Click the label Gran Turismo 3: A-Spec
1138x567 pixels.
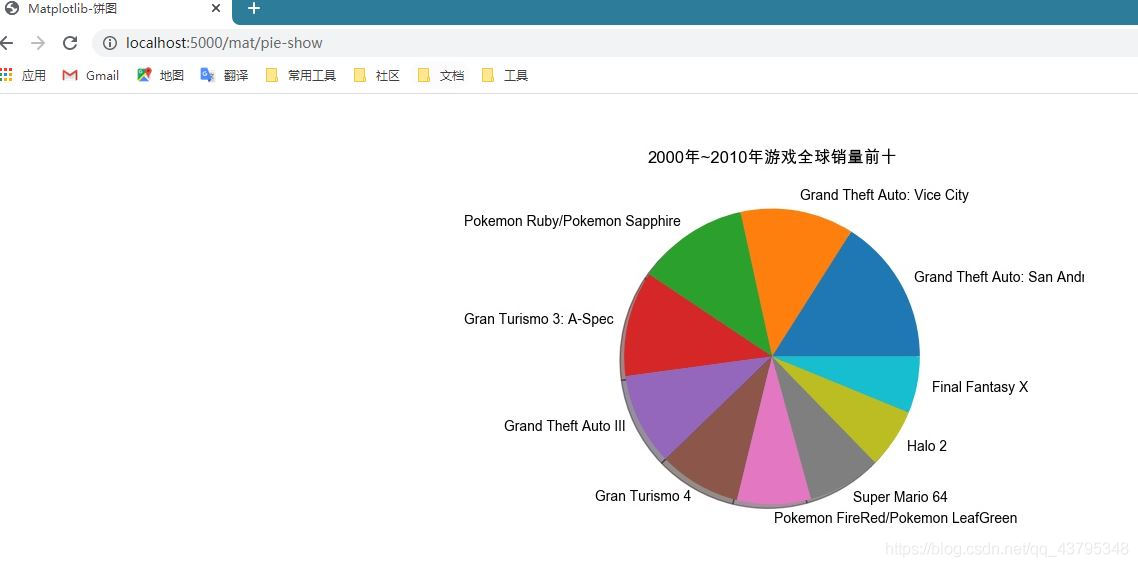[539, 319]
